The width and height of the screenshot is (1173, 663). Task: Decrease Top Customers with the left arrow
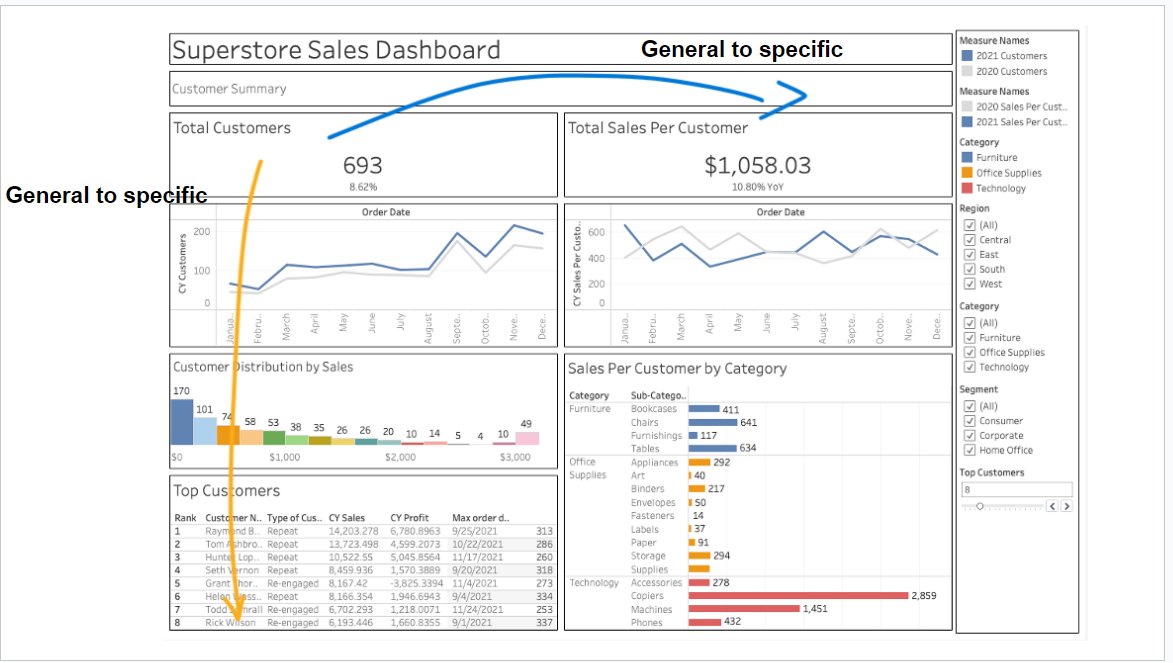tap(1052, 507)
